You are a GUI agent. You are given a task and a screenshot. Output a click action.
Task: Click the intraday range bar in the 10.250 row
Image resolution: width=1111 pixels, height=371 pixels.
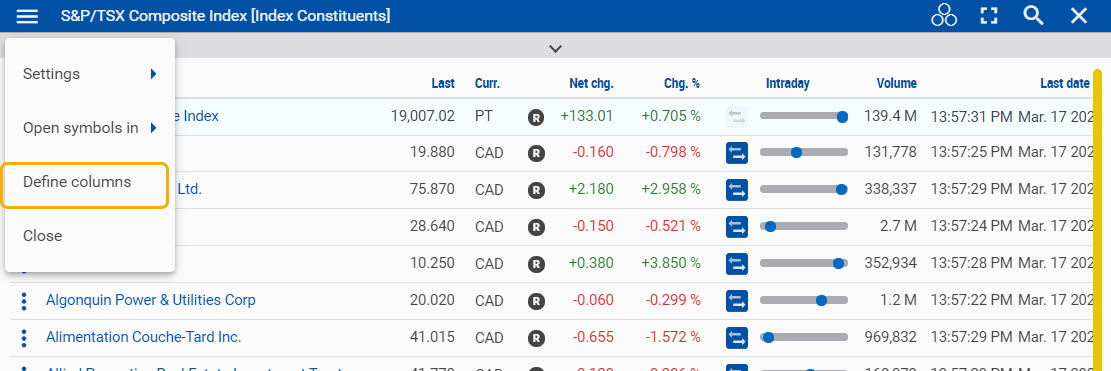click(x=803, y=263)
